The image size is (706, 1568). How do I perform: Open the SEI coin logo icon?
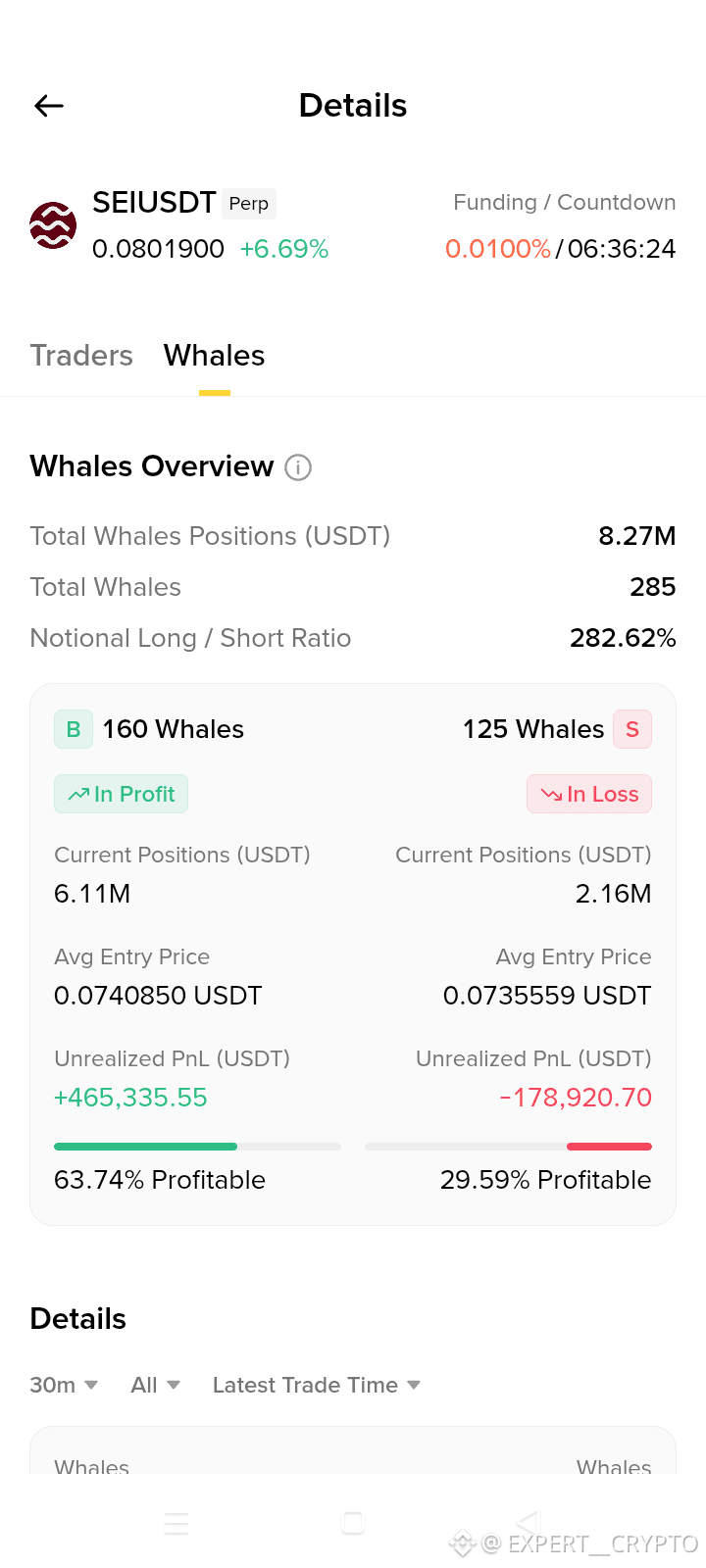53,225
